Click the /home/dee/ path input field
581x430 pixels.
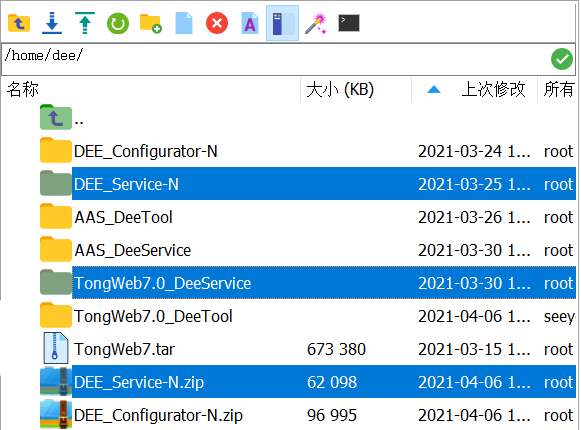click(x=275, y=59)
